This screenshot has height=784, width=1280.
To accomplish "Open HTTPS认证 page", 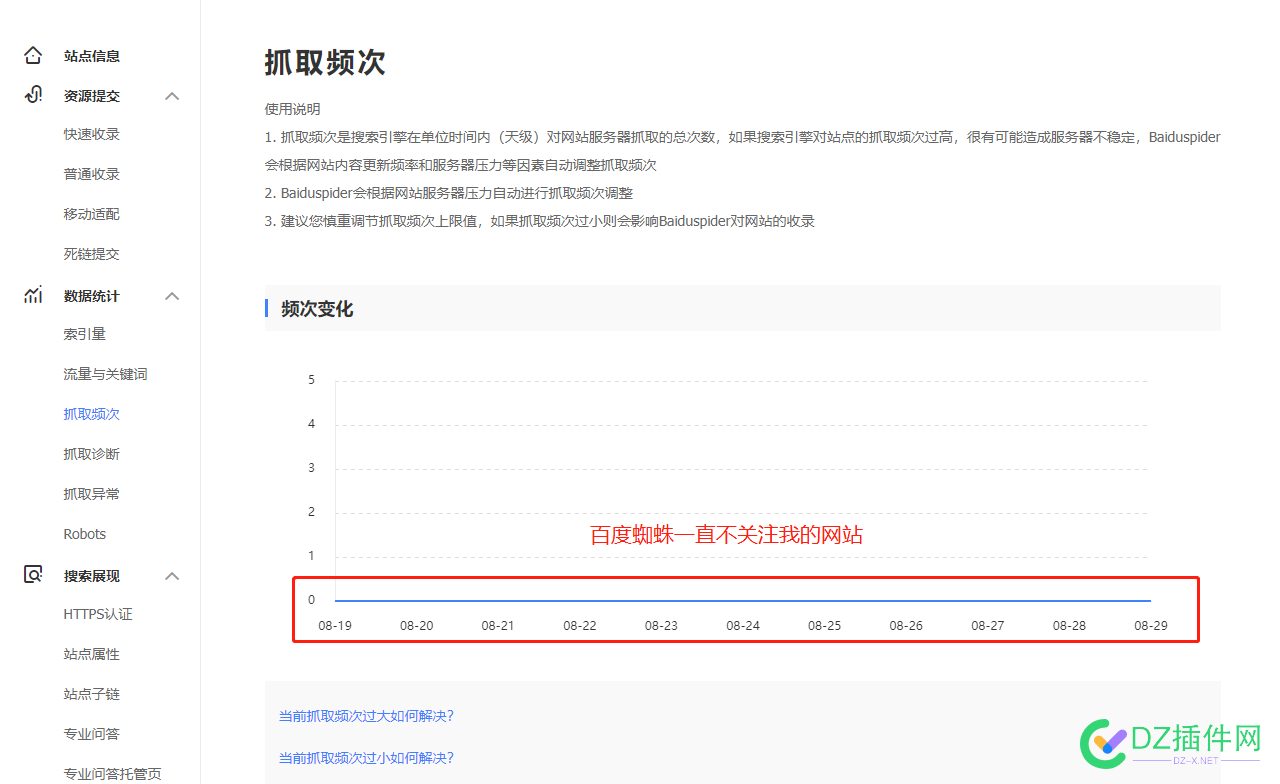I will click(x=98, y=614).
